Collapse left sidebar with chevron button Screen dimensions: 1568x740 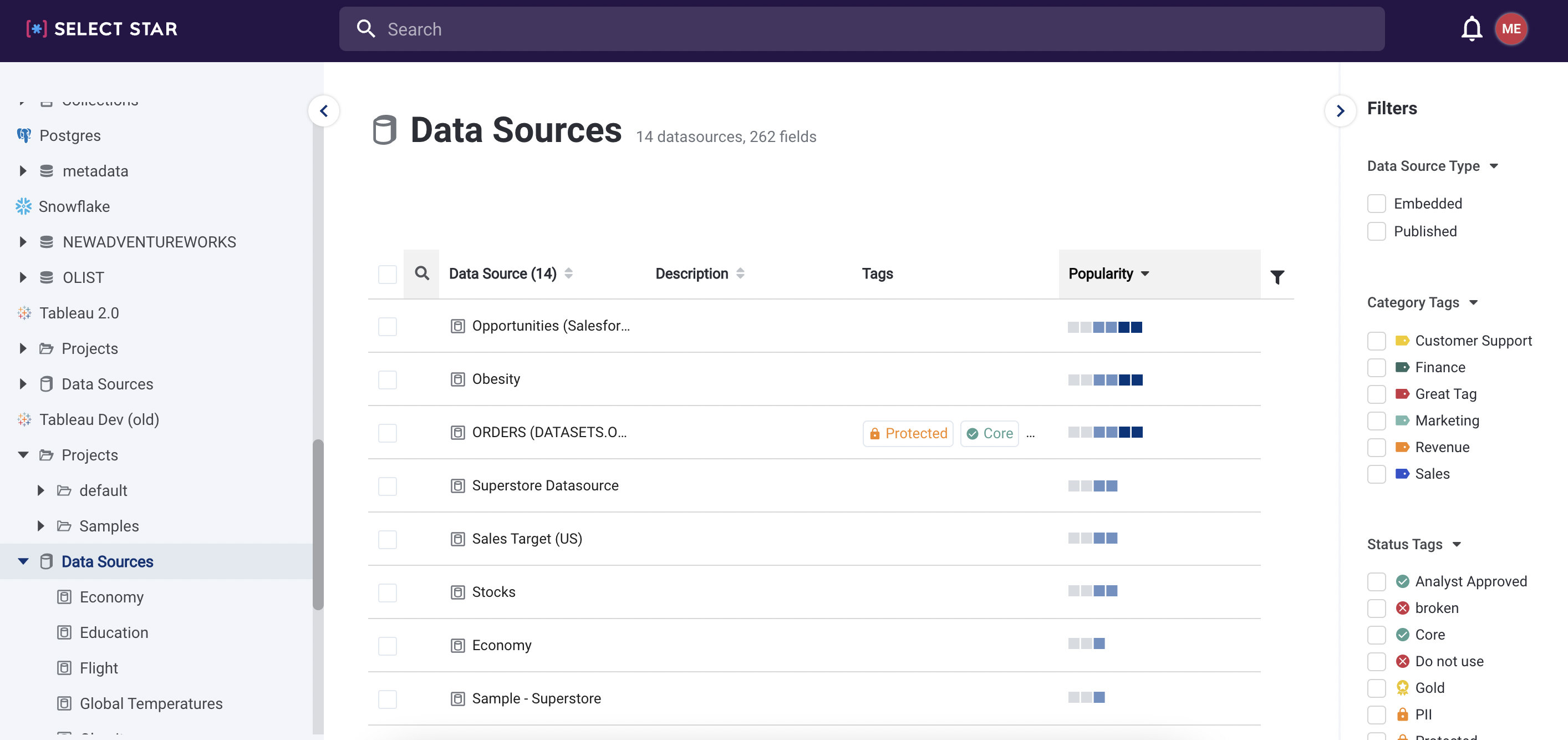324,111
